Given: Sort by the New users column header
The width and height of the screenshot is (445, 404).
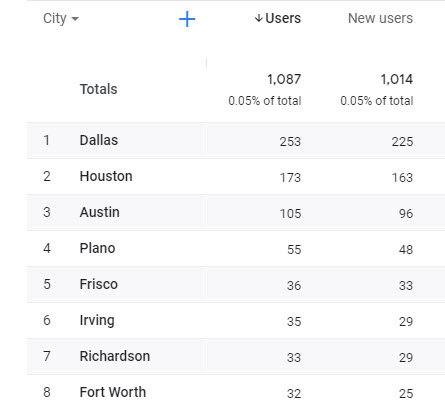Looking at the screenshot, I should coord(380,18).
